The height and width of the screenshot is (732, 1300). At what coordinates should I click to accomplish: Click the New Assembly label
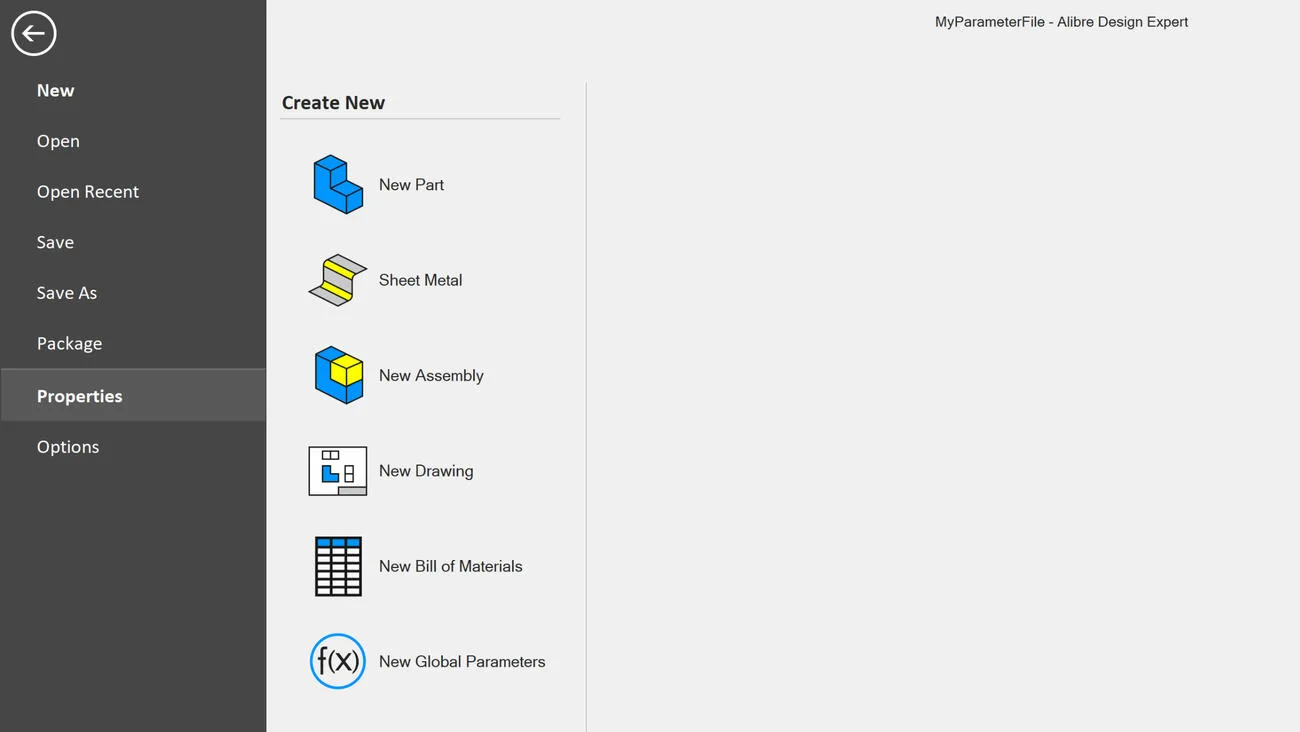(431, 376)
